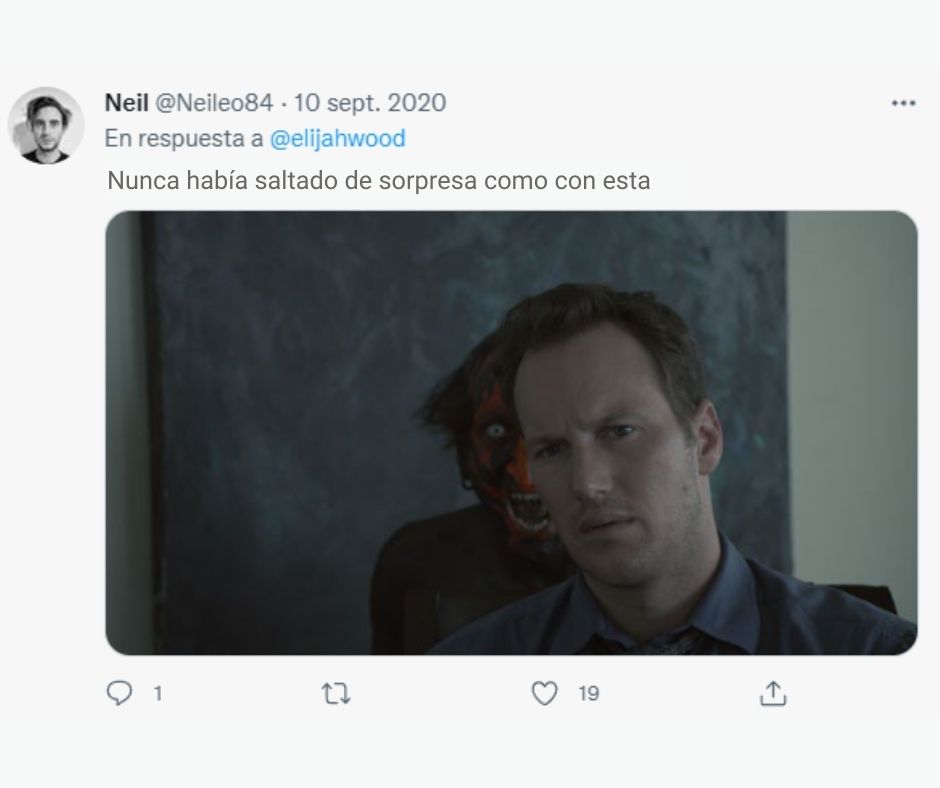
Task: Click the 'En respuesta a' label
Action: (x=184, y=139)
